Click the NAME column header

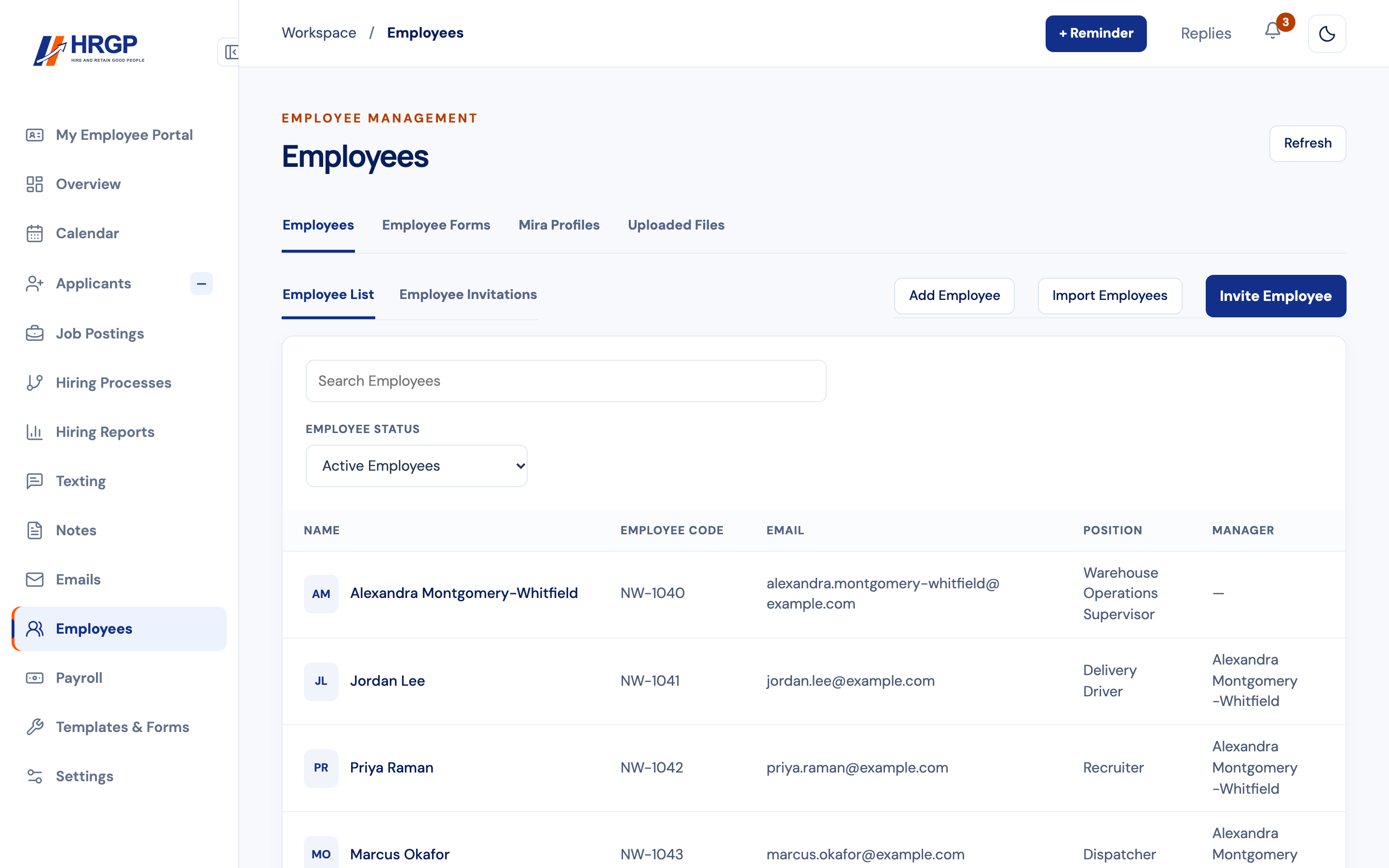[321, 530]
